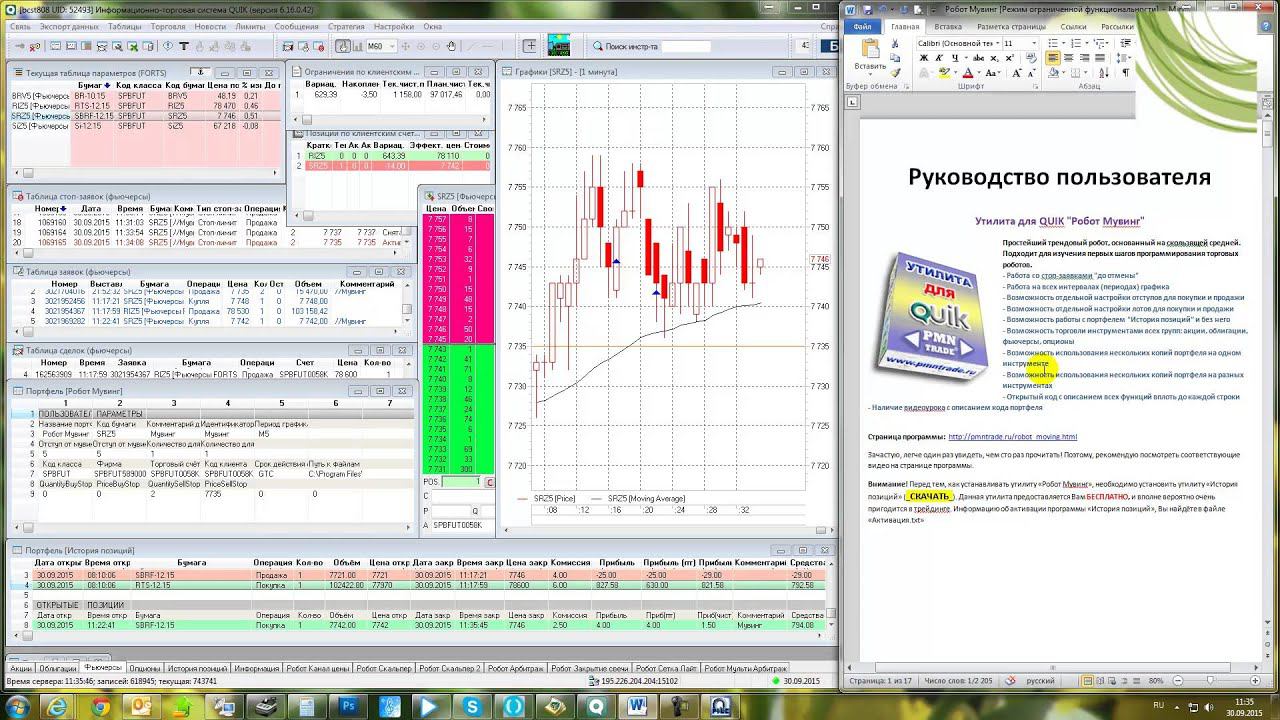Click the Поиск инстр-та search field
1280x720 pixels.
686,46
